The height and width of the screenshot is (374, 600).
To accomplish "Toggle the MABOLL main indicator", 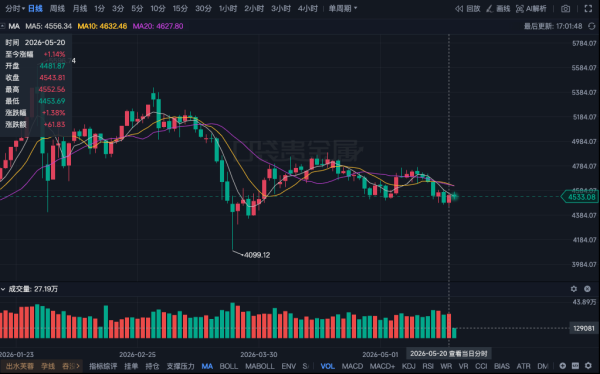I will tap(259, 366).
